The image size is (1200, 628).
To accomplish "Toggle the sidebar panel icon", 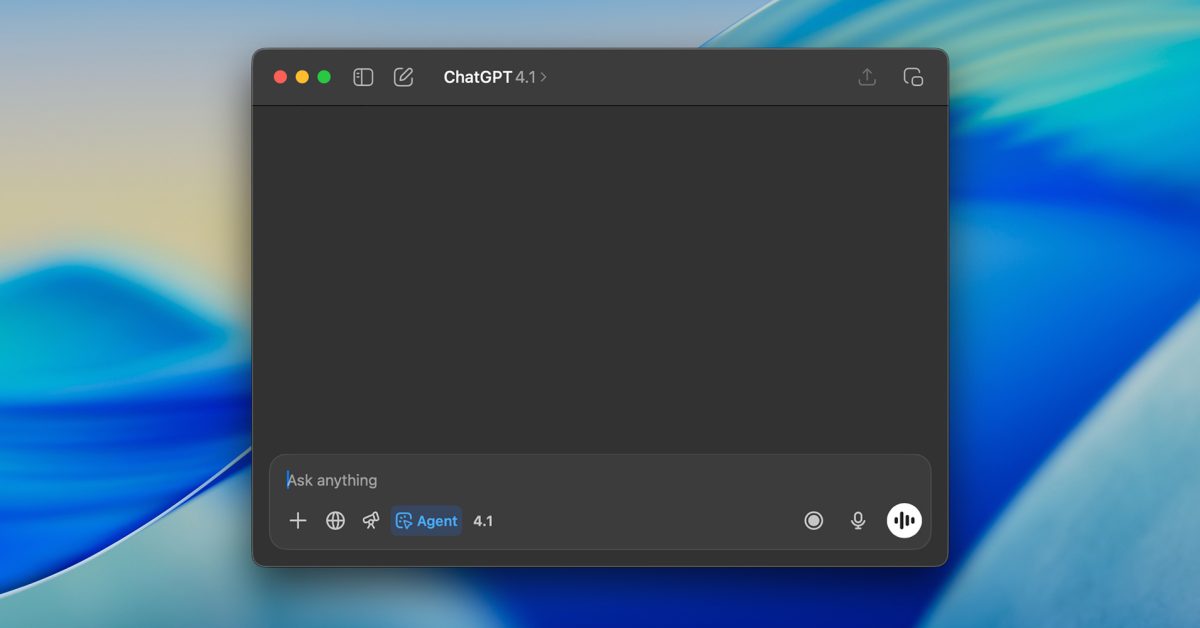I will (363, 77).
